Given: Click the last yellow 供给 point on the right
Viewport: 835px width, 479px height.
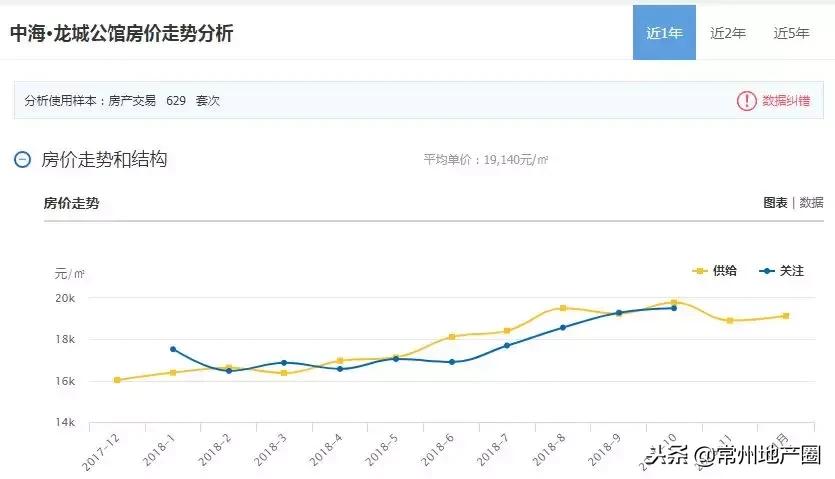Looking at the screenshot, I should [x=786, y=316].
